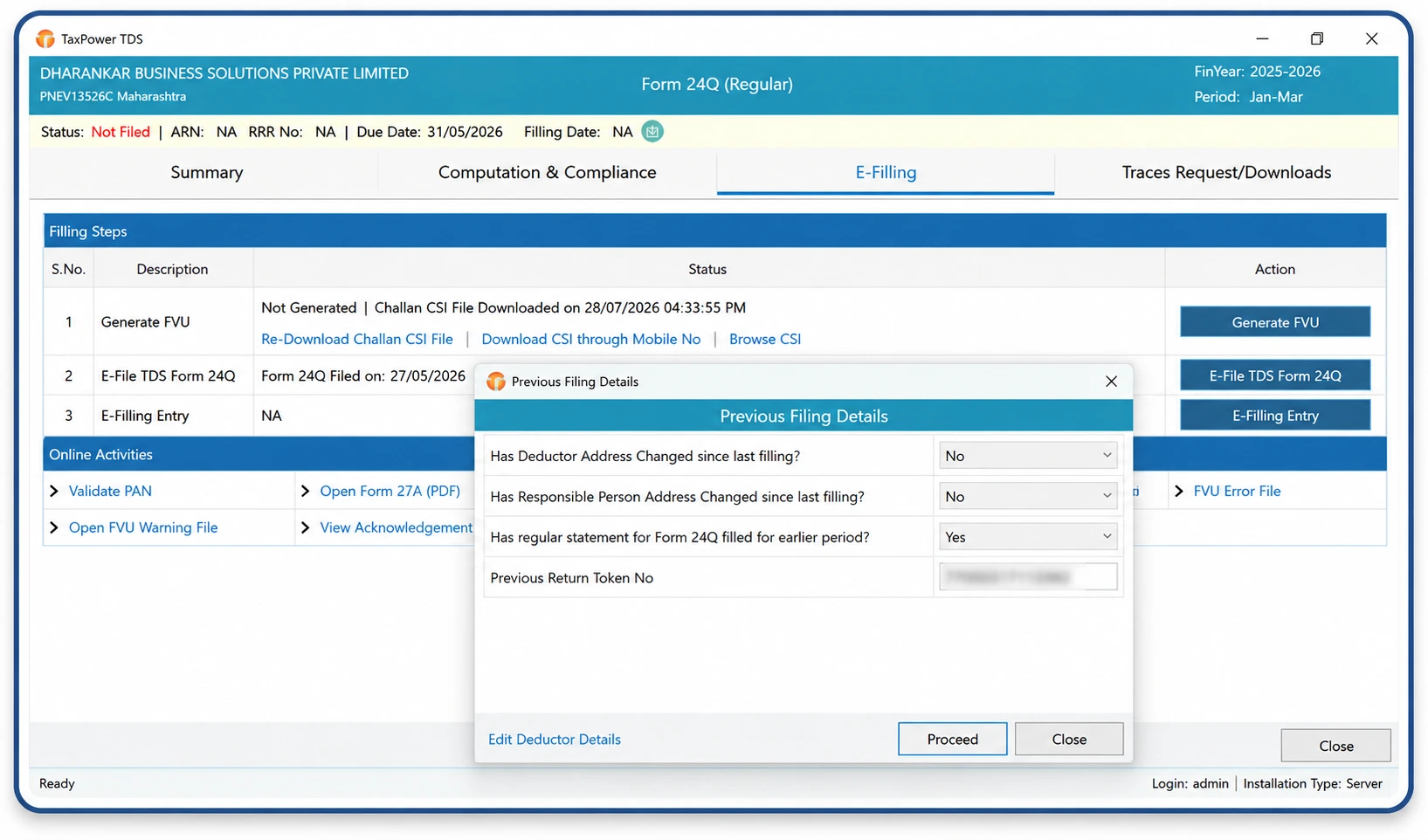The height and width of the screenshot is (840, 1428).
Task: Minimize the TaxPower TDS window
Action: click(1262, 38)
